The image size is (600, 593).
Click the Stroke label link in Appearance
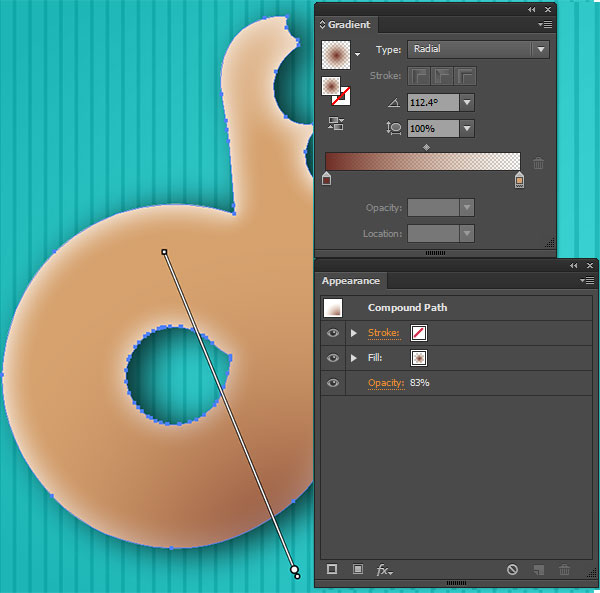[x=384, y=332]
